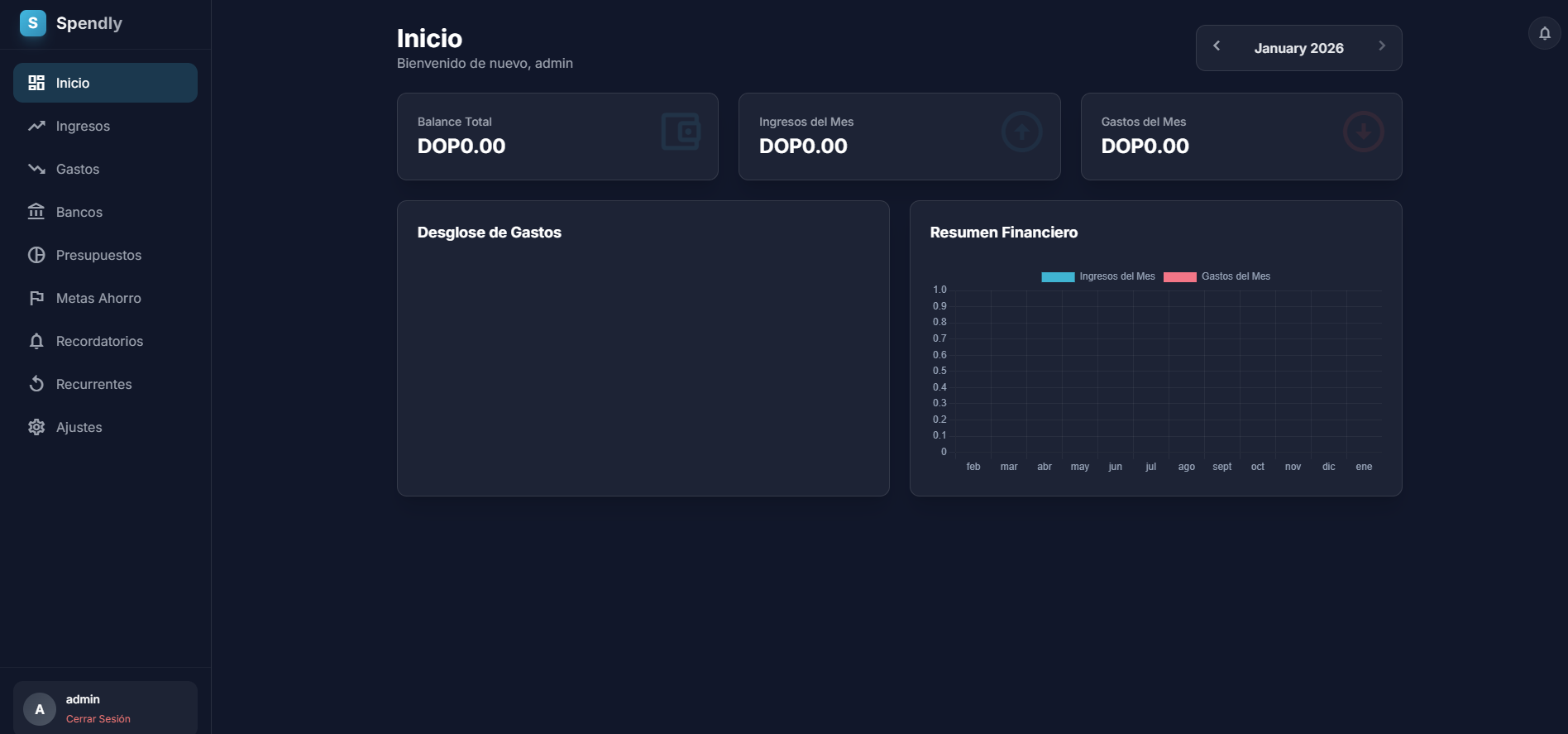The width and height of the screenshot is (1568, 734).
Task: Open the Recordatorios menu item
Action: (105, 341)
